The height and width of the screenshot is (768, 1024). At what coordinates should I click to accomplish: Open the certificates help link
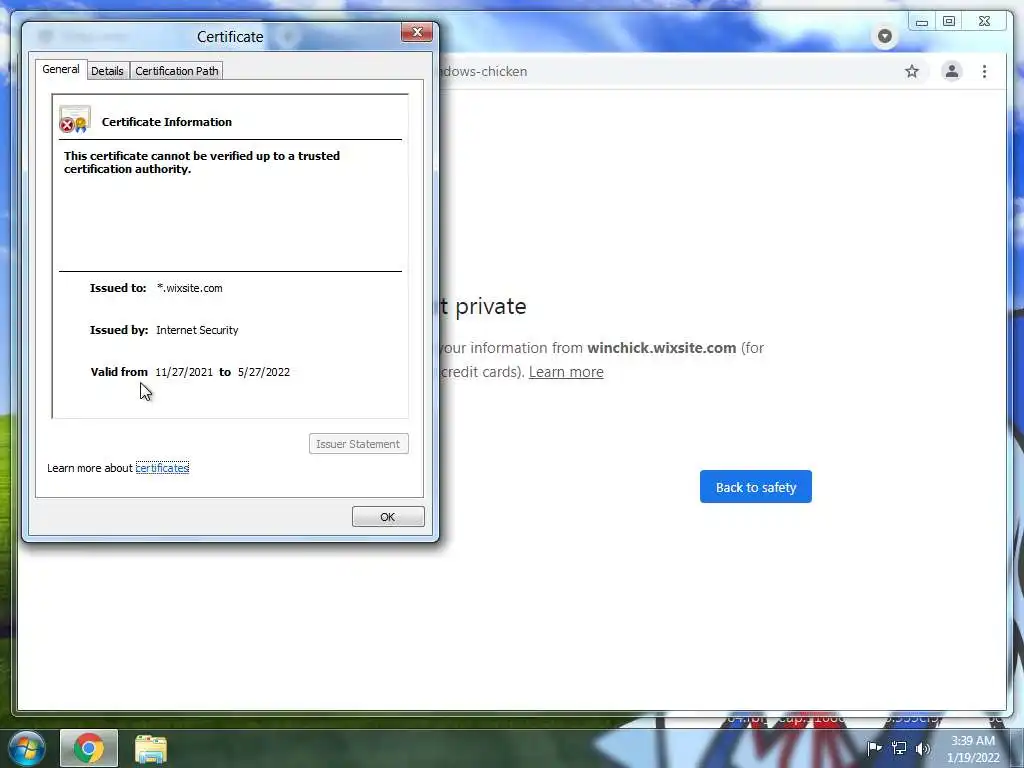162,468
